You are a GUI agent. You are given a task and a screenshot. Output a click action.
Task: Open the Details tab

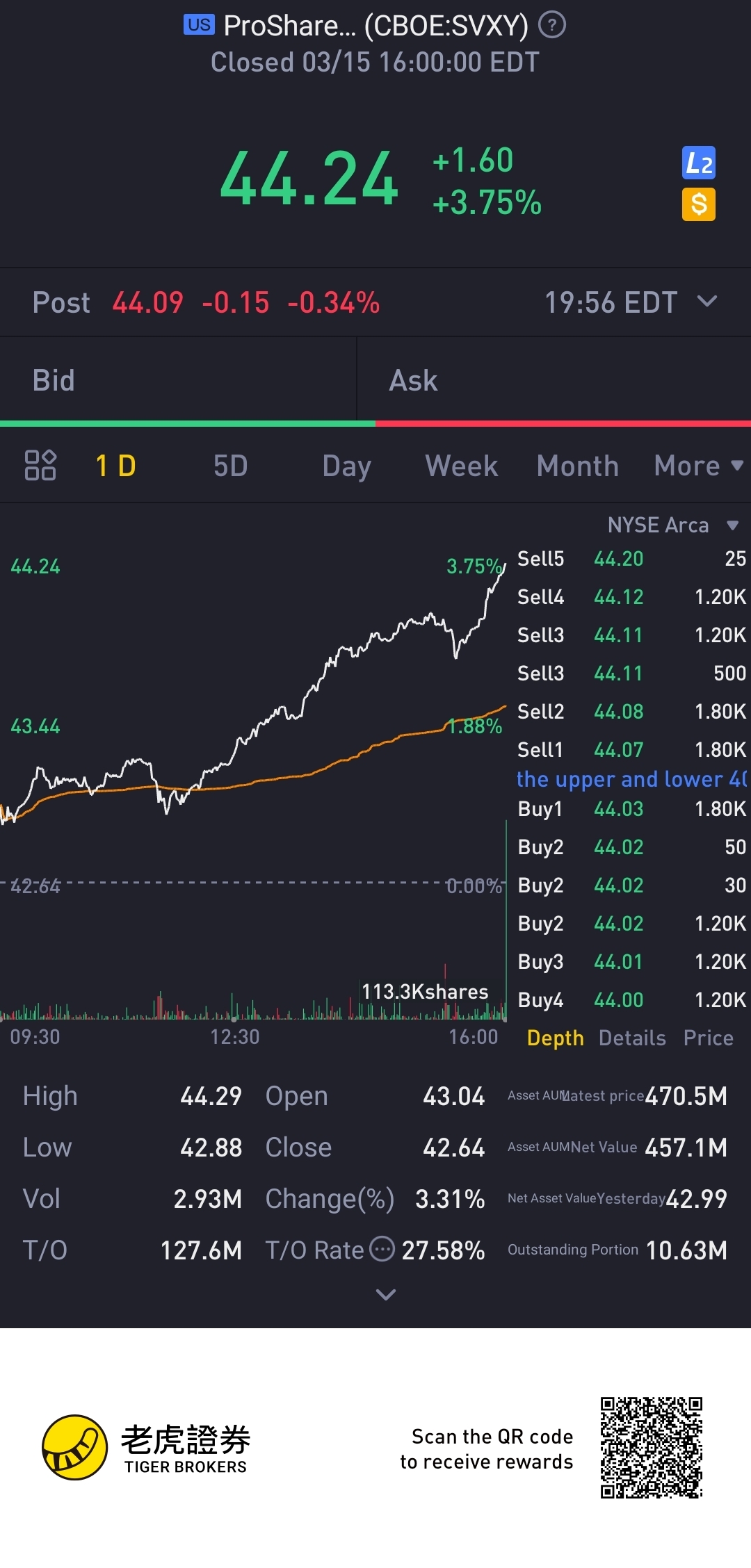(x=632, y=1038)
